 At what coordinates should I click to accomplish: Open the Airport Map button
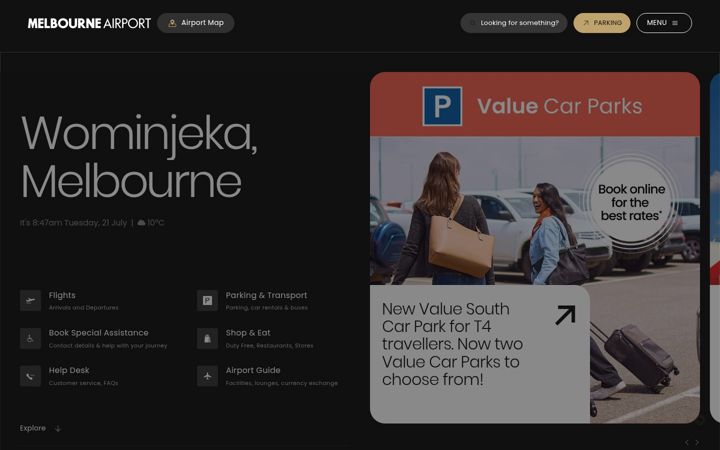(196, 23)
